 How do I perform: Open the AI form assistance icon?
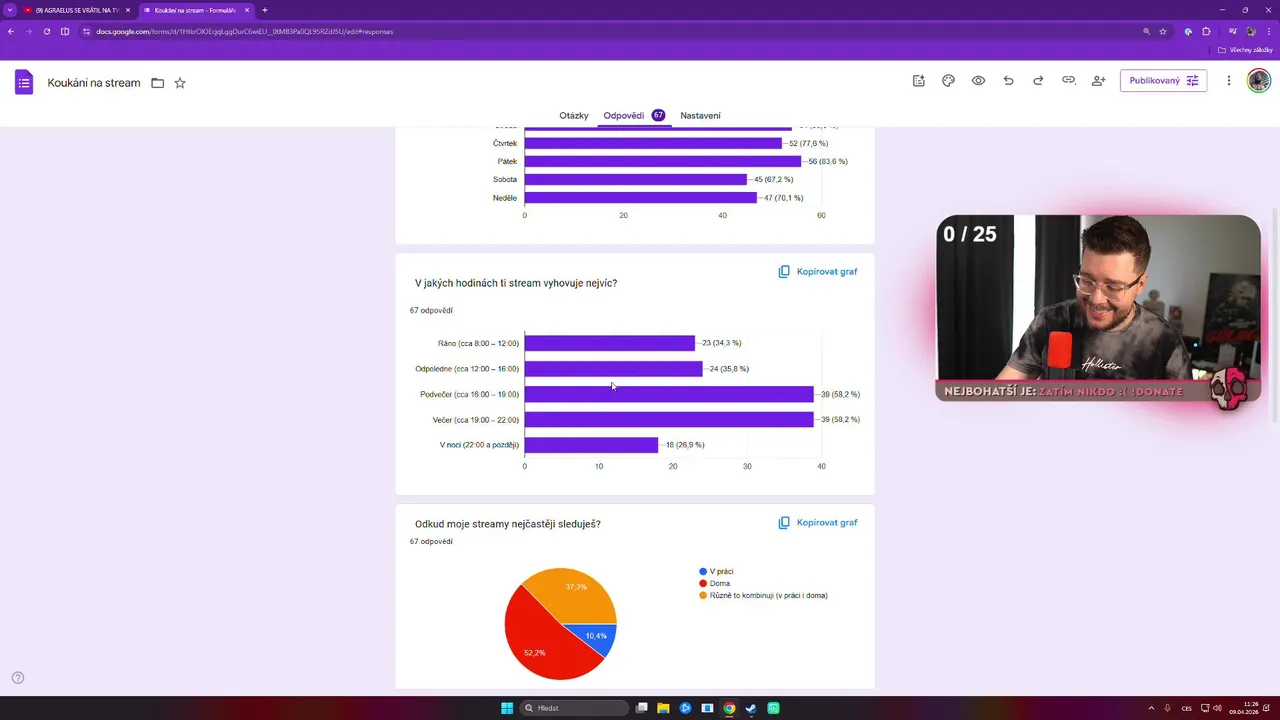tap(918, 81)
